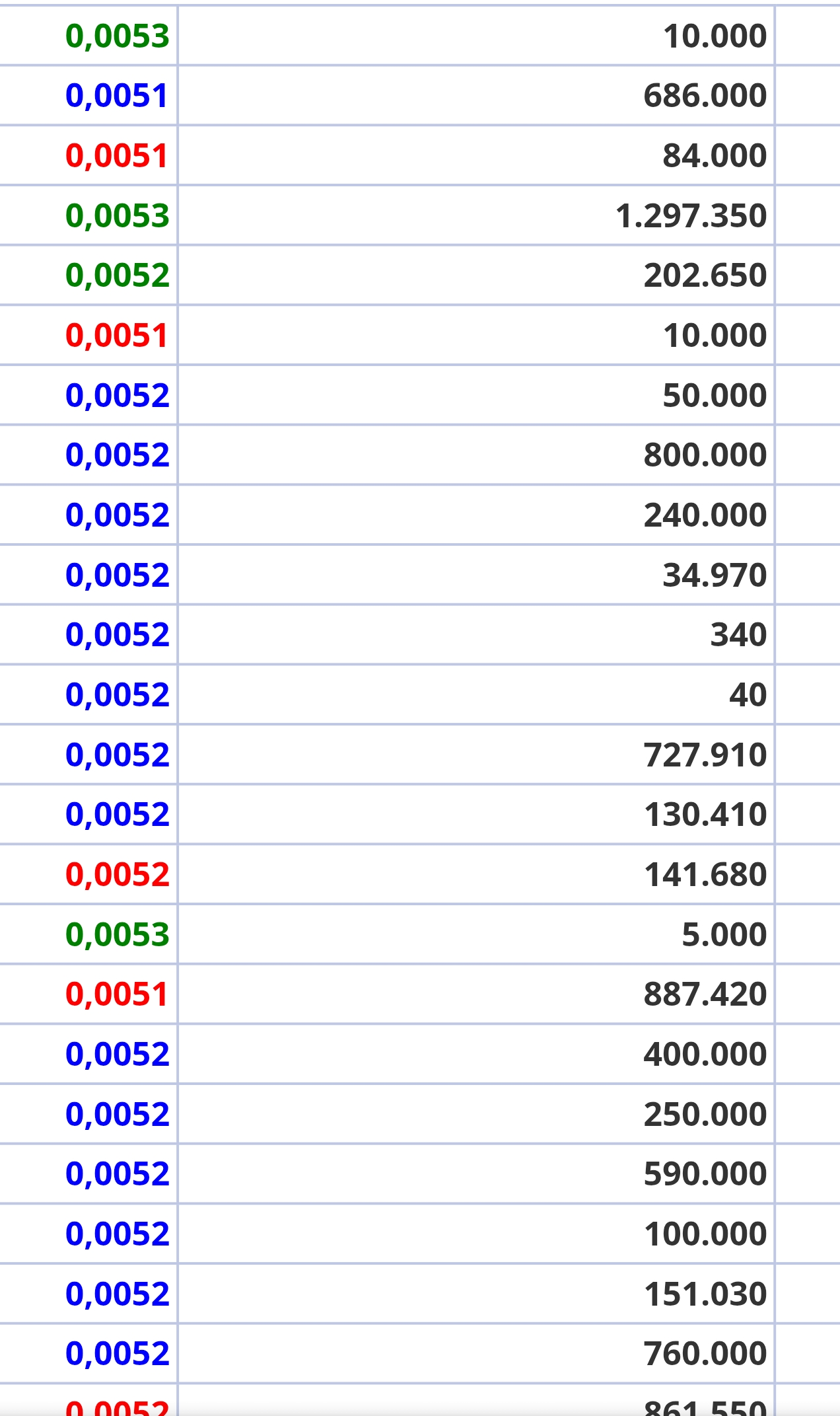Click the green 0,0053 price beside 1.297.350
Screen dimensions: 840x1416
pyautogui.click(x=118, y=216)
